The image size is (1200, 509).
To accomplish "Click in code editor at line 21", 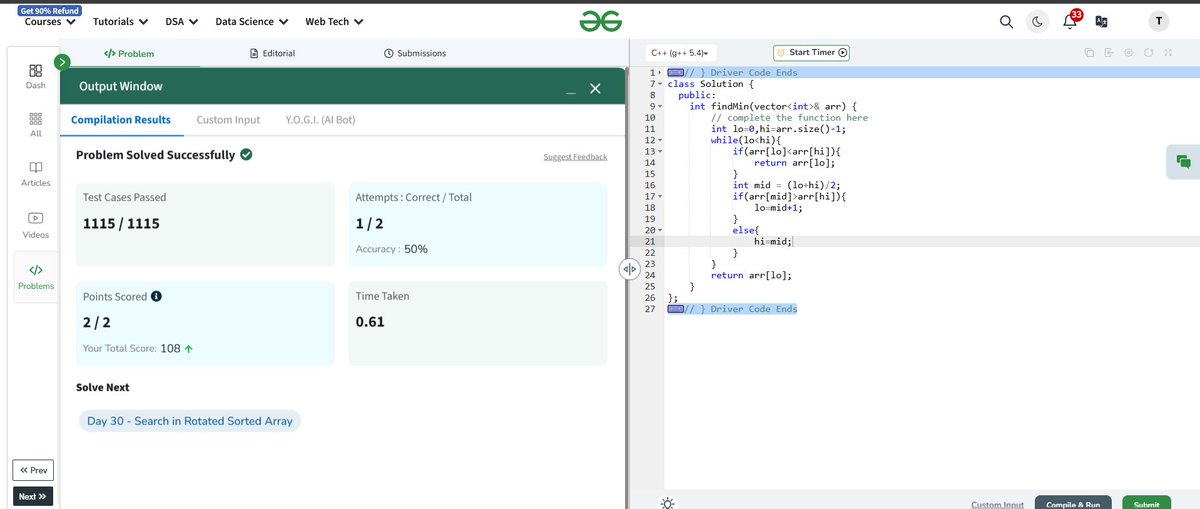I will [x=930, y=241].
